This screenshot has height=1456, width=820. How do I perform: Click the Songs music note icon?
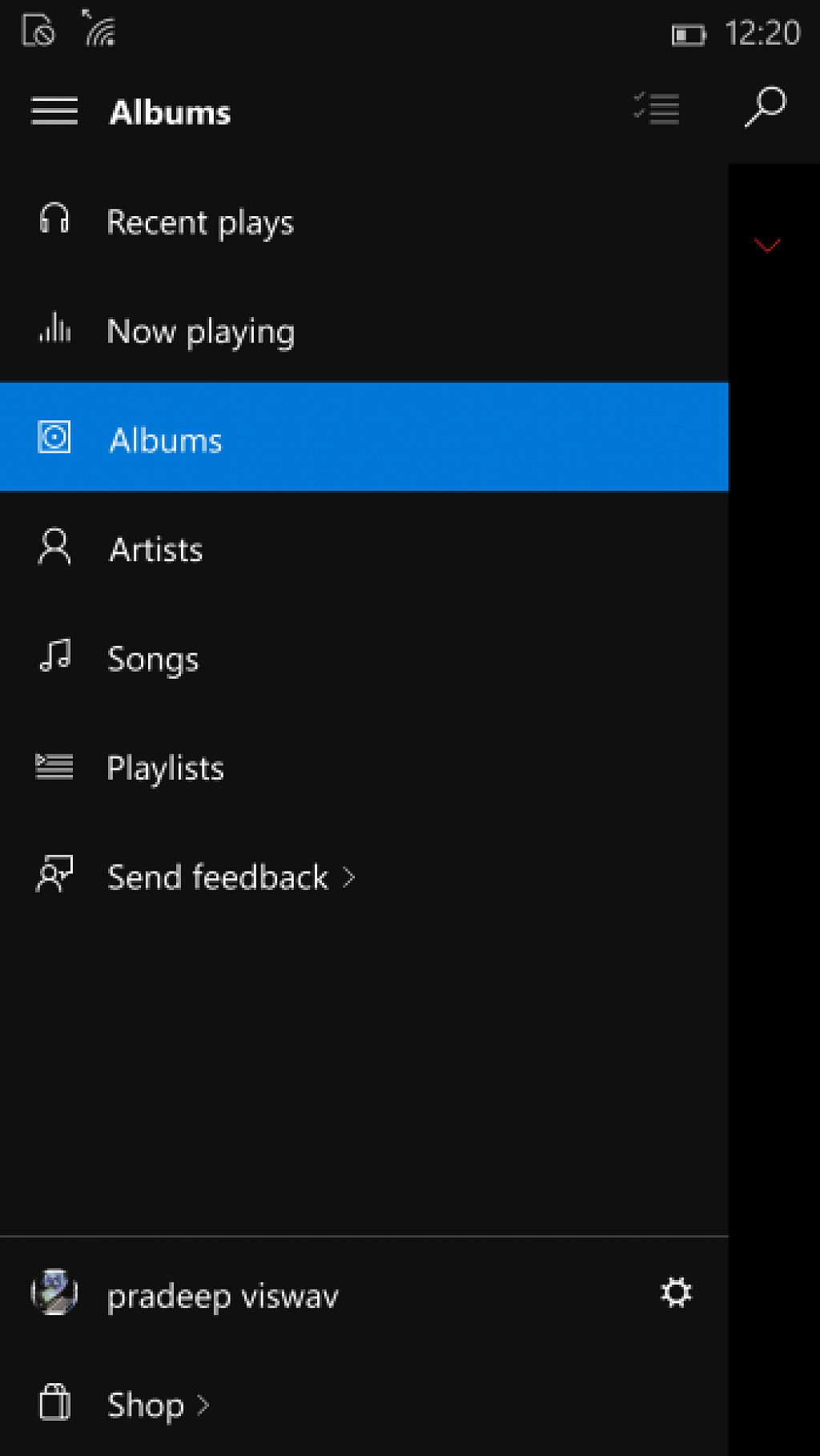pos(55,655)
